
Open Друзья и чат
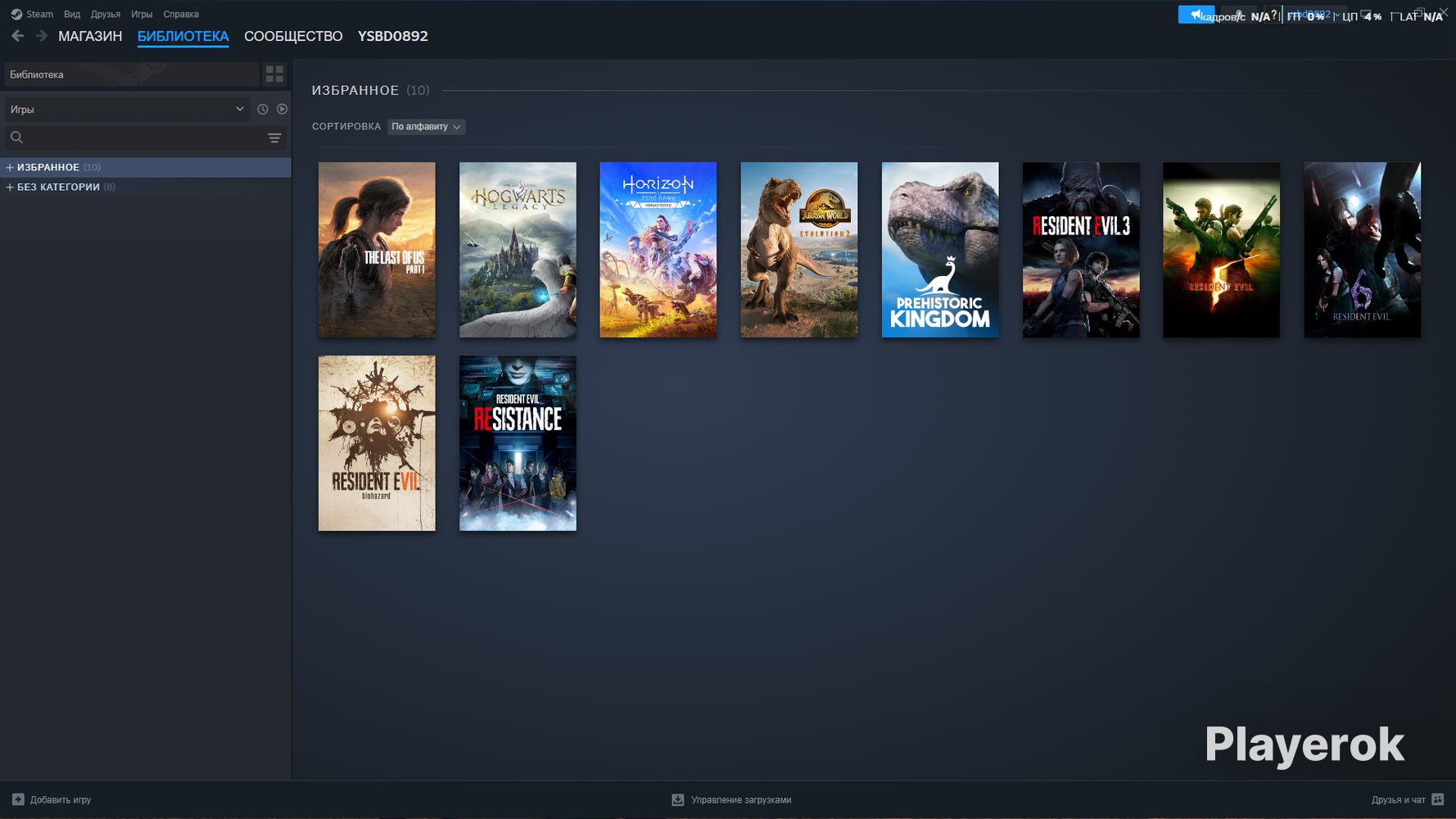(1408, 799)
